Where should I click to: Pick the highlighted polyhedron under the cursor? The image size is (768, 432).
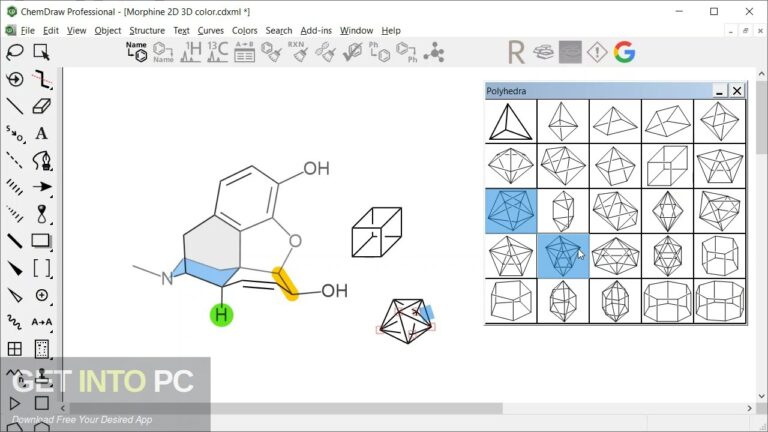(563, 256)
